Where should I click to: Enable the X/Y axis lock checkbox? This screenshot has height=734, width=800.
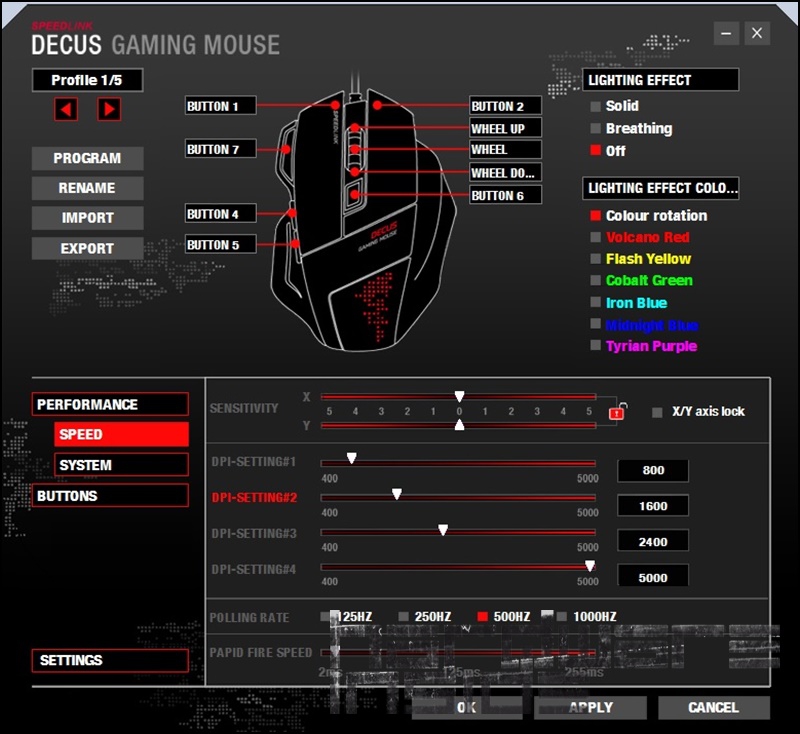click(657, 412)
